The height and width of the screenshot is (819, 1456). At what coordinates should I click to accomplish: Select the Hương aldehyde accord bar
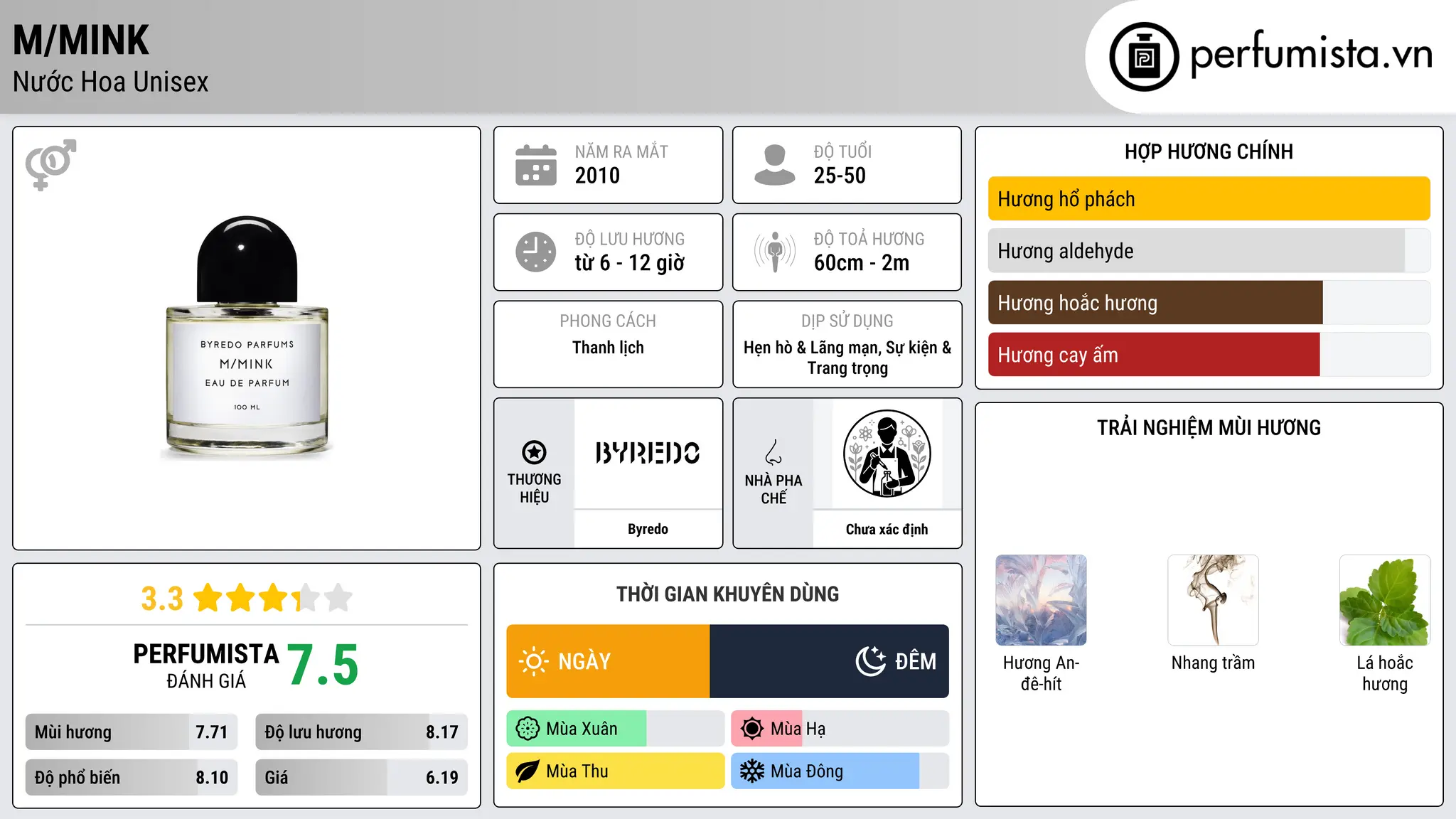tap(1209, 251)
